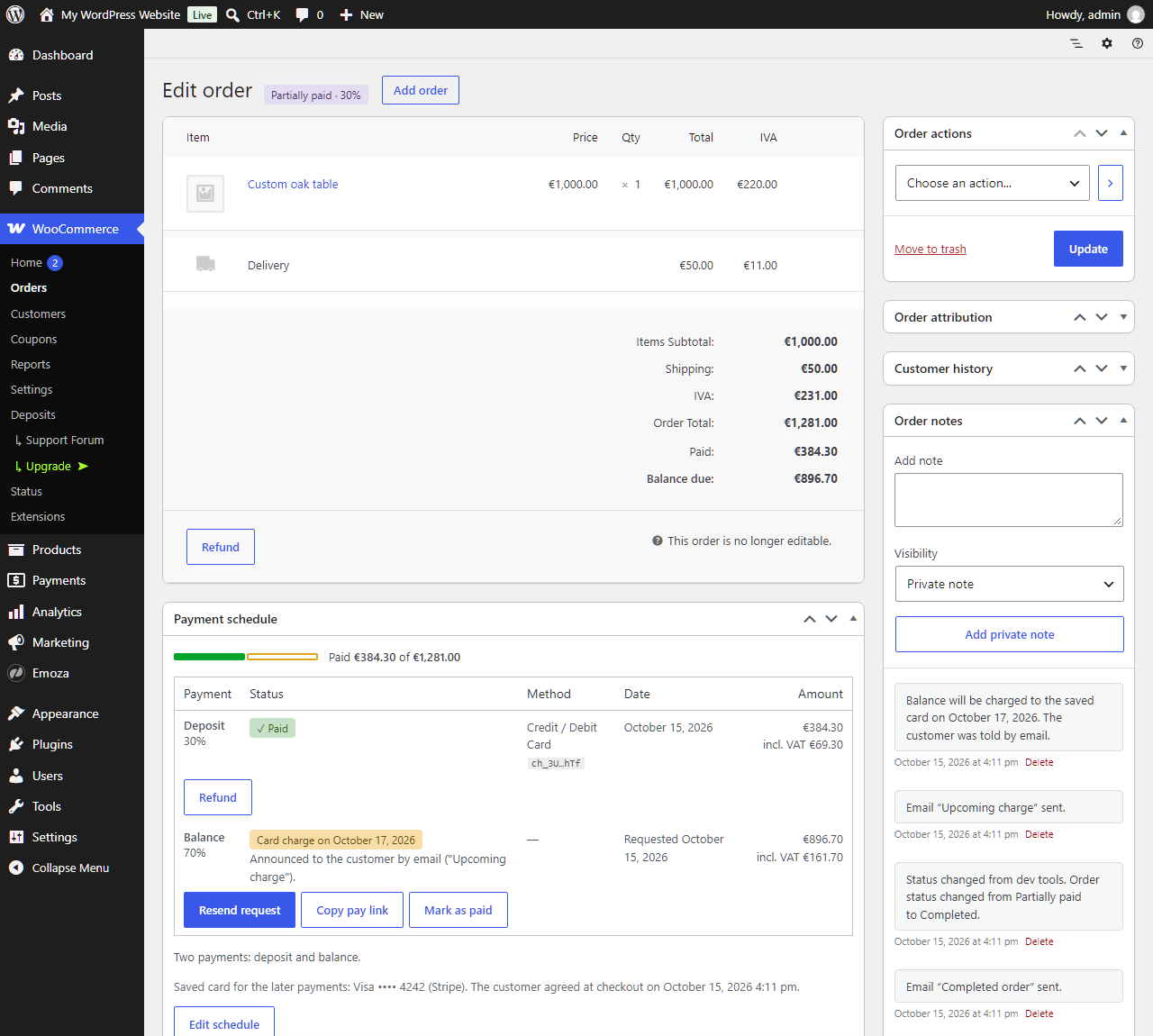
Task: Click the Resend request button
Action: [240, 910]
